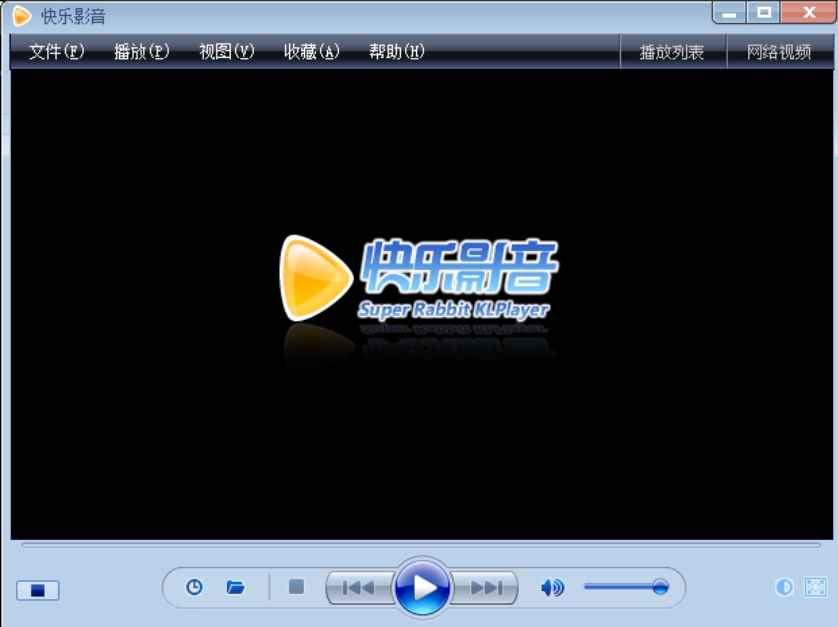
Task: Enter fullscreen with the expand icon
Action: (816, 587)
